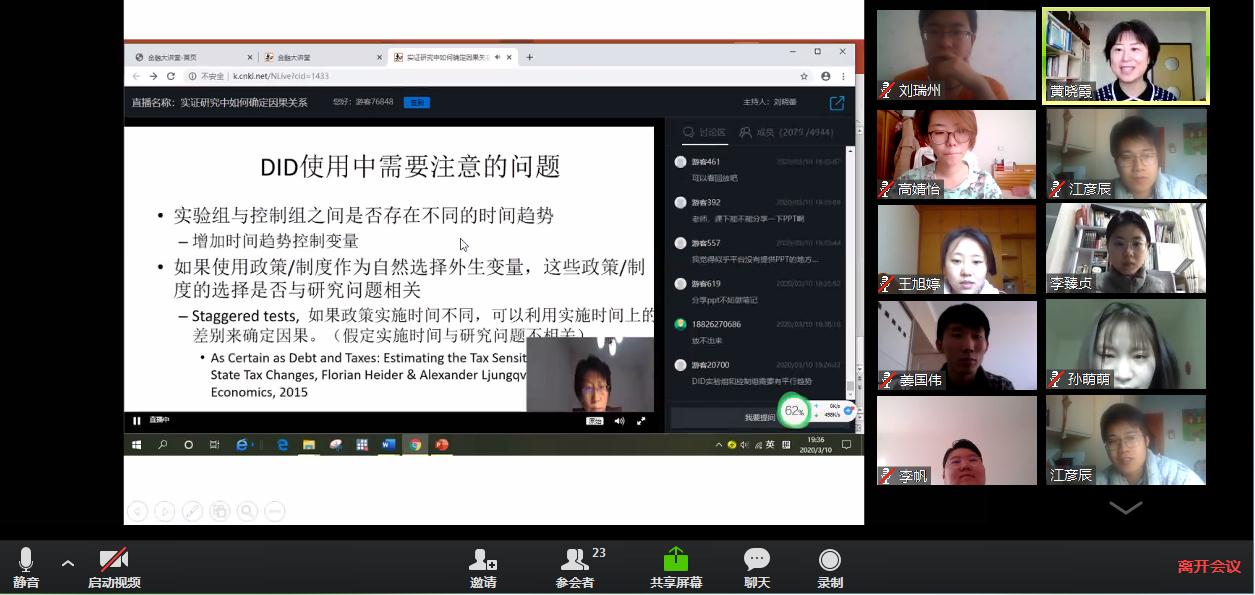Pause the live stream playback
This screenshot has width=1255, height=595.
137,421
